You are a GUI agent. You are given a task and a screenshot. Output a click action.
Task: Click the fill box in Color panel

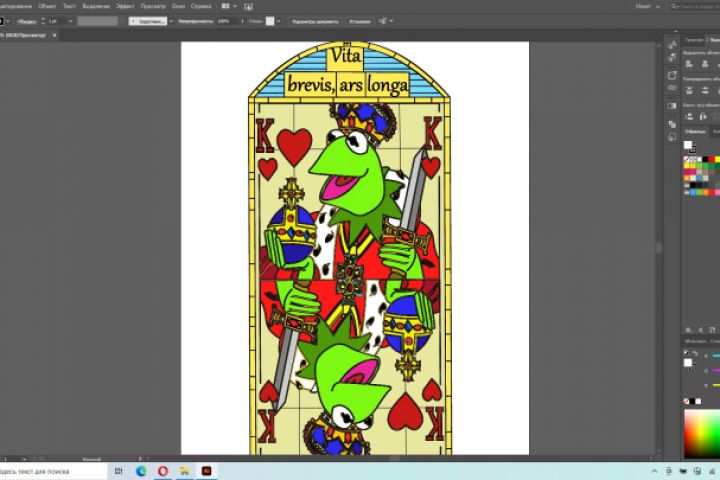[688, 363]
